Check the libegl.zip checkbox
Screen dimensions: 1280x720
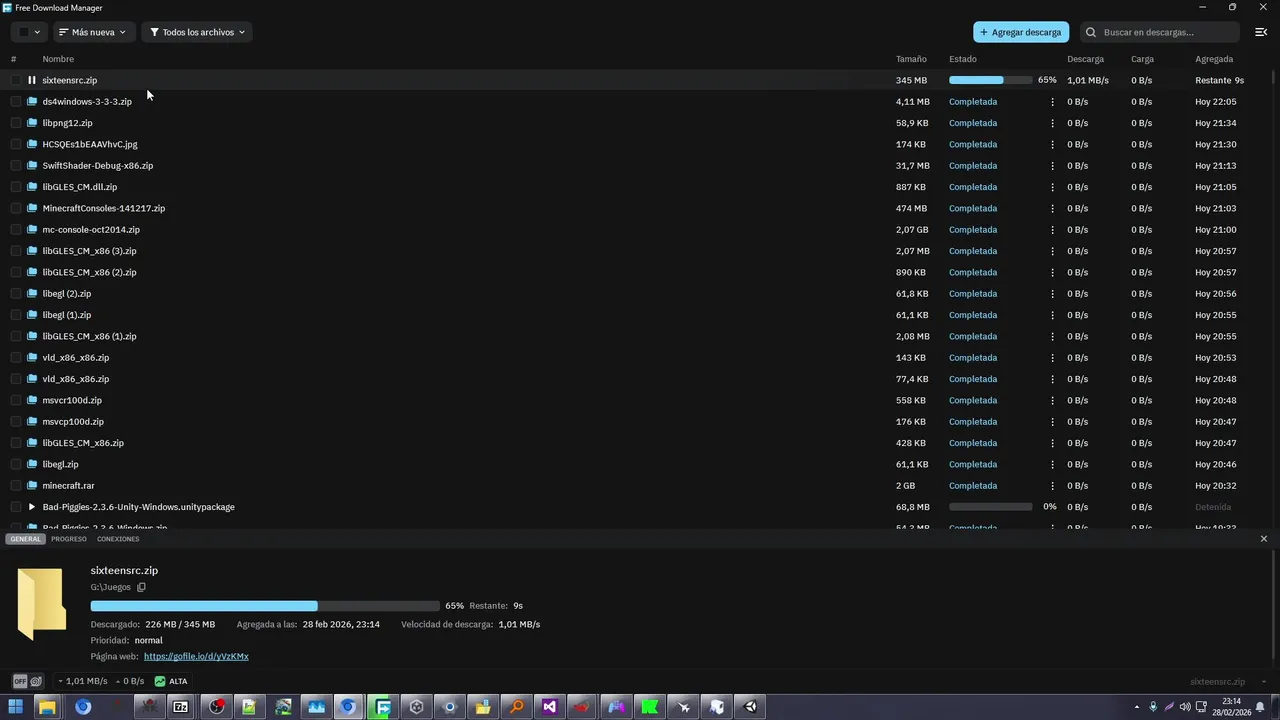[x=15, y=464]
